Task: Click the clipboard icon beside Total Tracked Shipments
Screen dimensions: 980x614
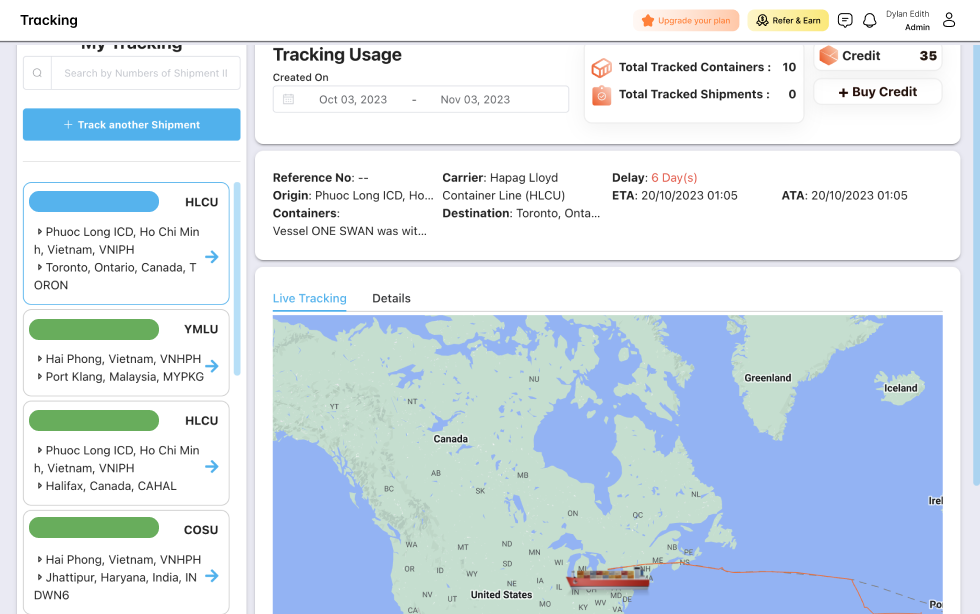Action: coord(601,95)
